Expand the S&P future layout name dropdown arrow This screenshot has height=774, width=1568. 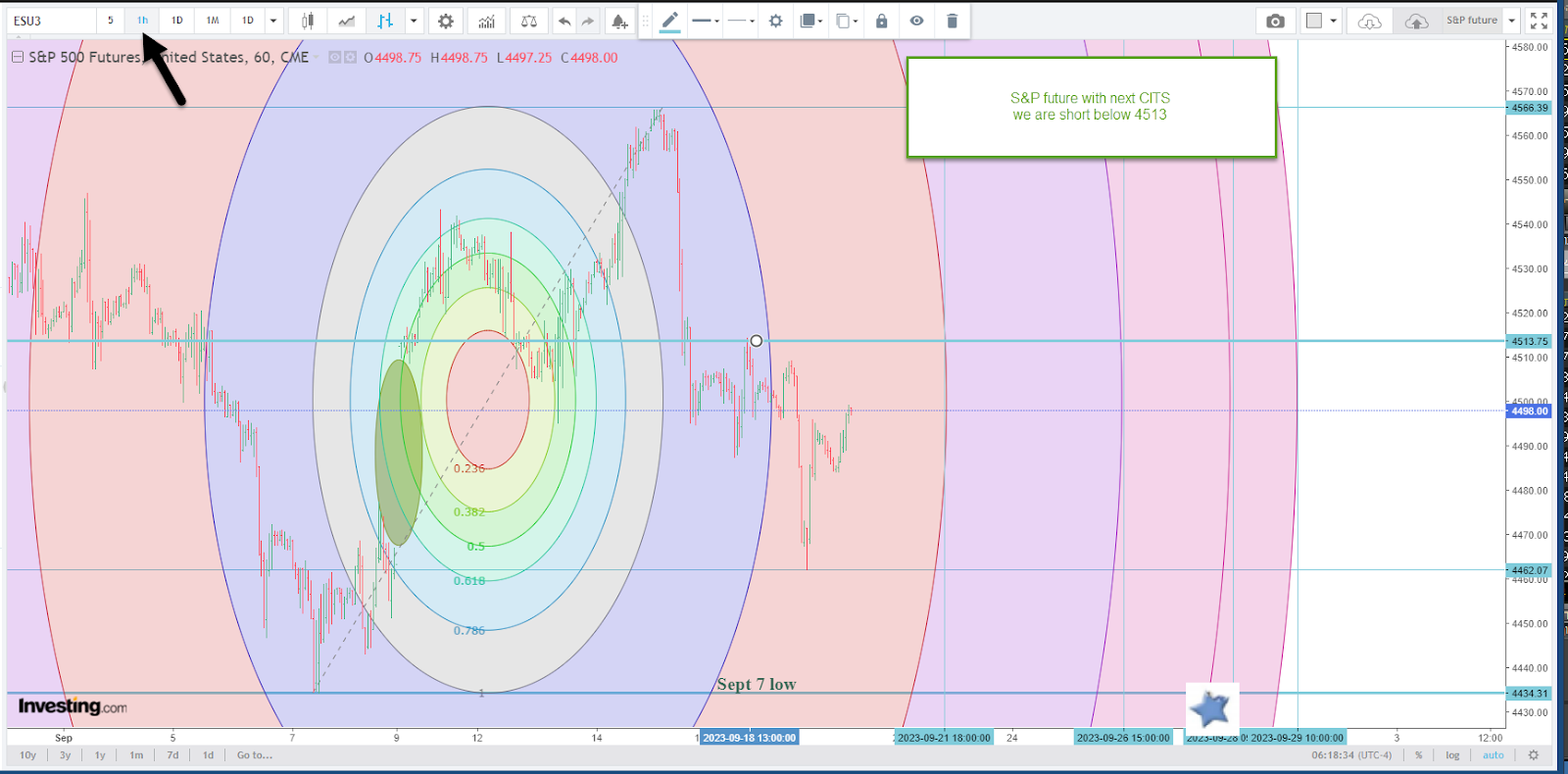(1512, 21)
